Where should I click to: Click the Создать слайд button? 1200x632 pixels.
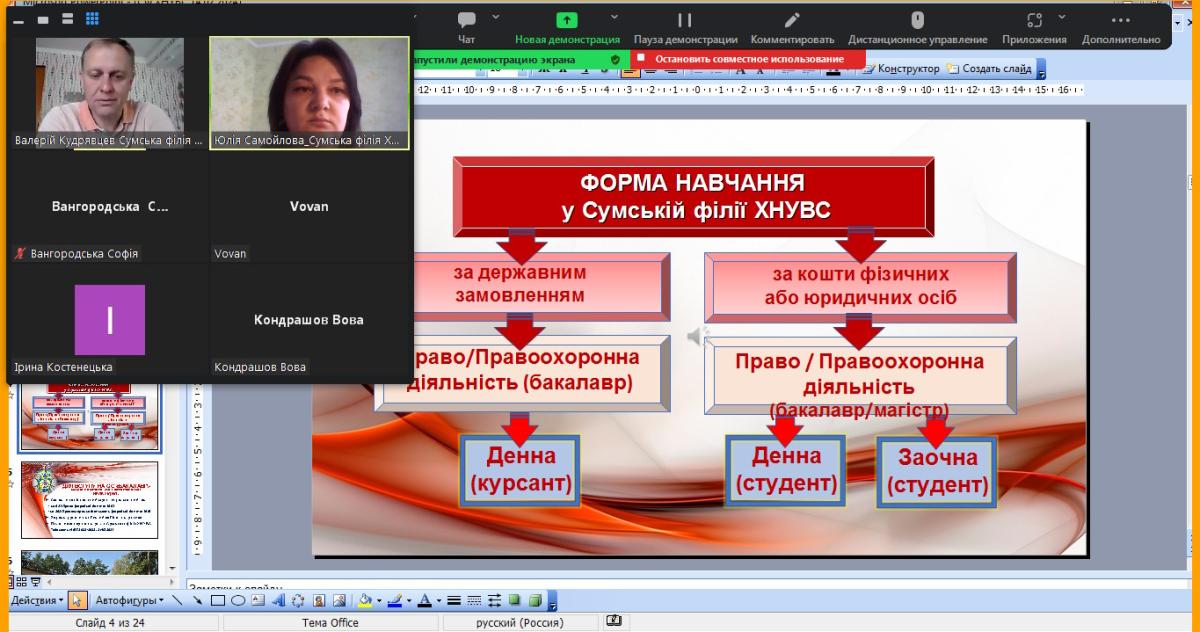(x=990, y=69)
